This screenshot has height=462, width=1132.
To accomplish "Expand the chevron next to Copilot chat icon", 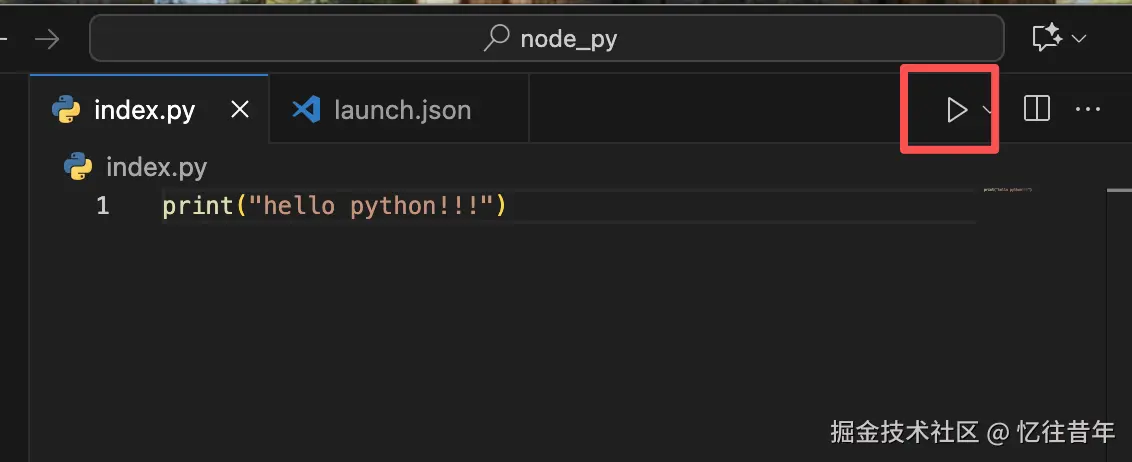I will tap(1079, 39).
